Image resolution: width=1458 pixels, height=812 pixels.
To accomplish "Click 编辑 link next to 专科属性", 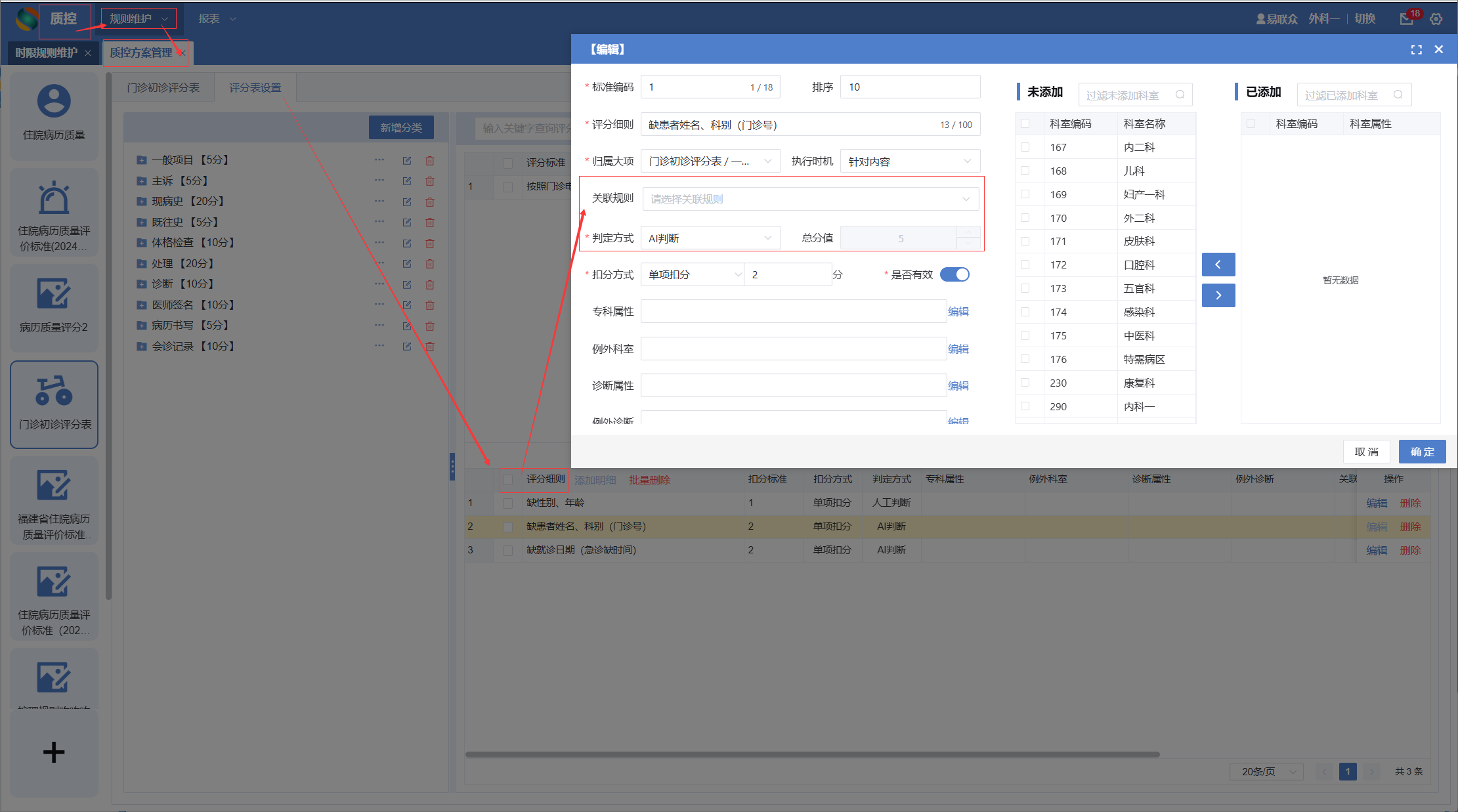I will pyautogui.click(x=958, y=312).
